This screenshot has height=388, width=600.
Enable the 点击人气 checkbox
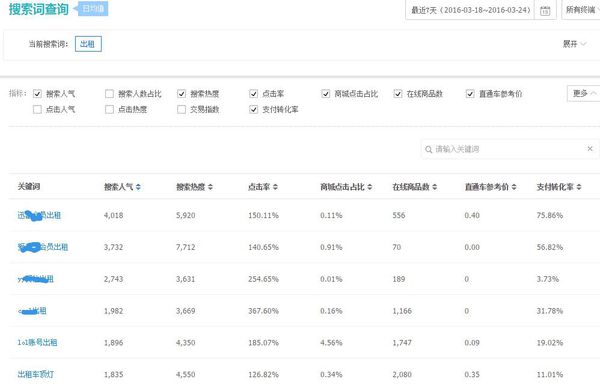pos(37,109)
